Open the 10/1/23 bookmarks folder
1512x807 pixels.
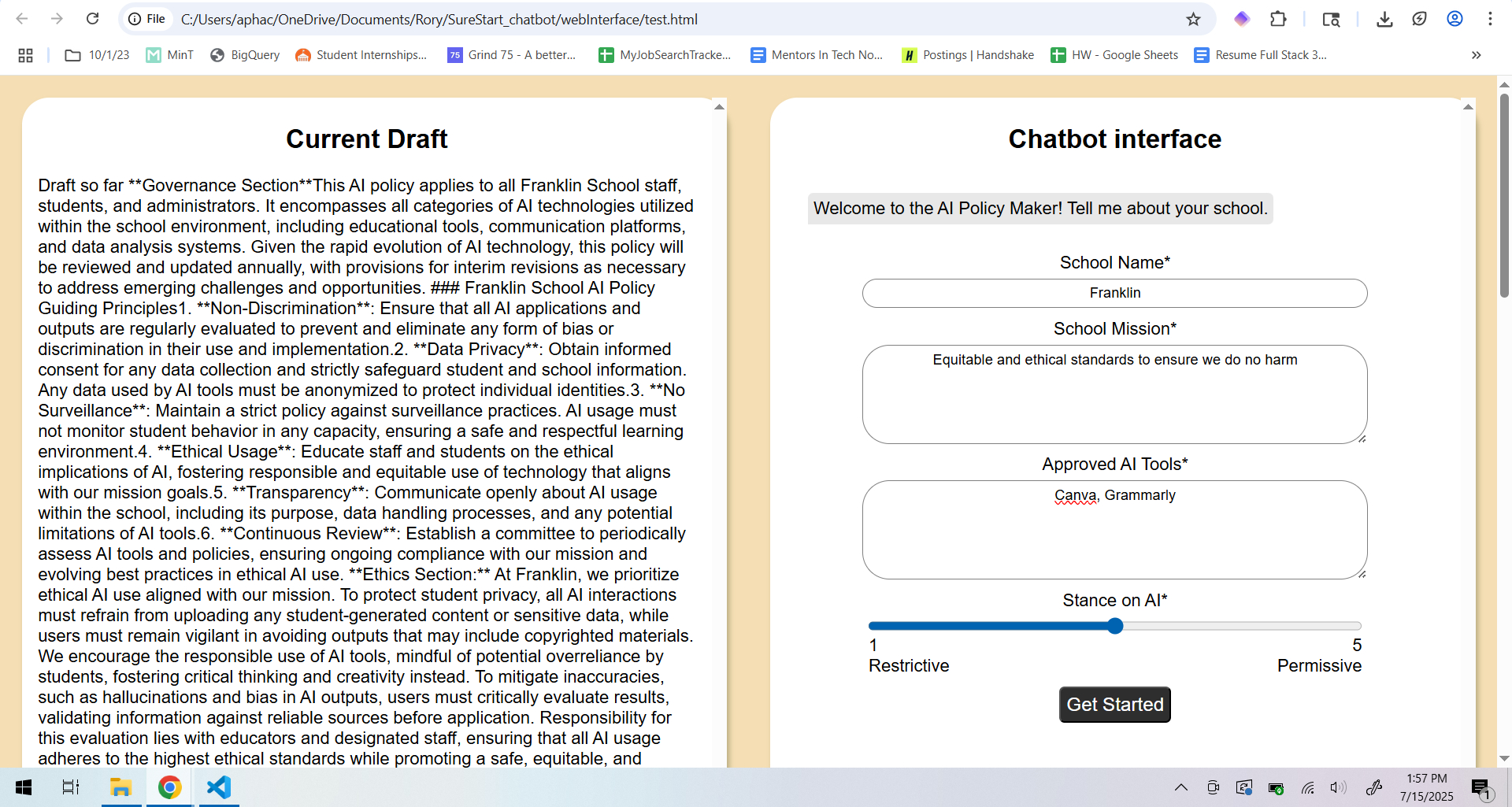click(x=97, y=55)
